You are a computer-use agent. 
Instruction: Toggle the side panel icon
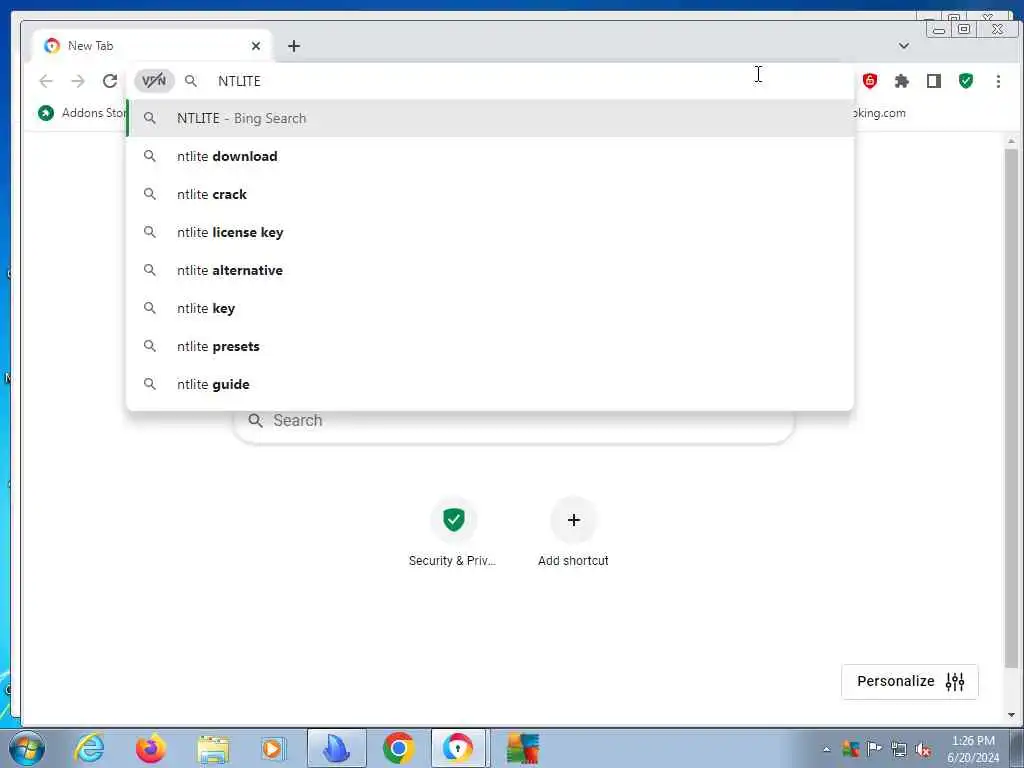pos(934,81)
